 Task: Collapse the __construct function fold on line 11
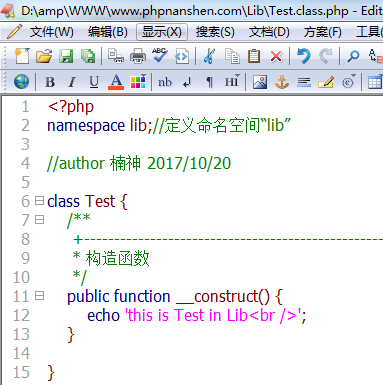[x=39, y=296]
